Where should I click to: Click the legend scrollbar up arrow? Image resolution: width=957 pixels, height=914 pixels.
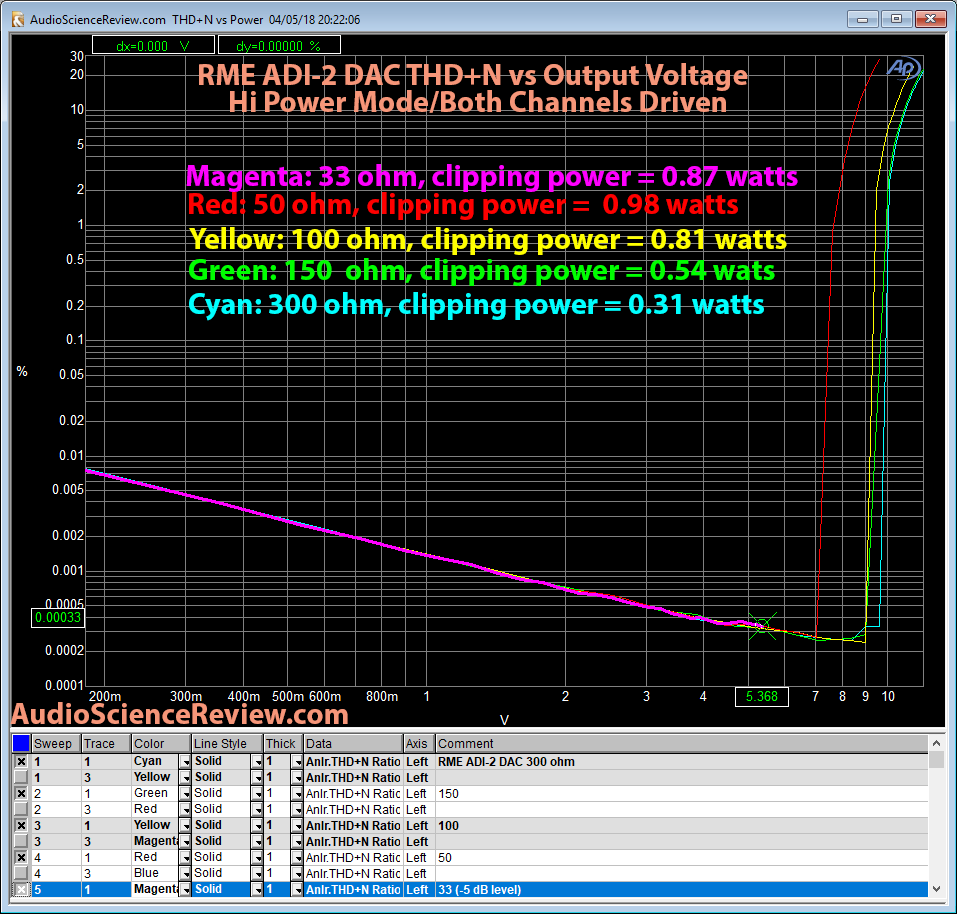936,743
